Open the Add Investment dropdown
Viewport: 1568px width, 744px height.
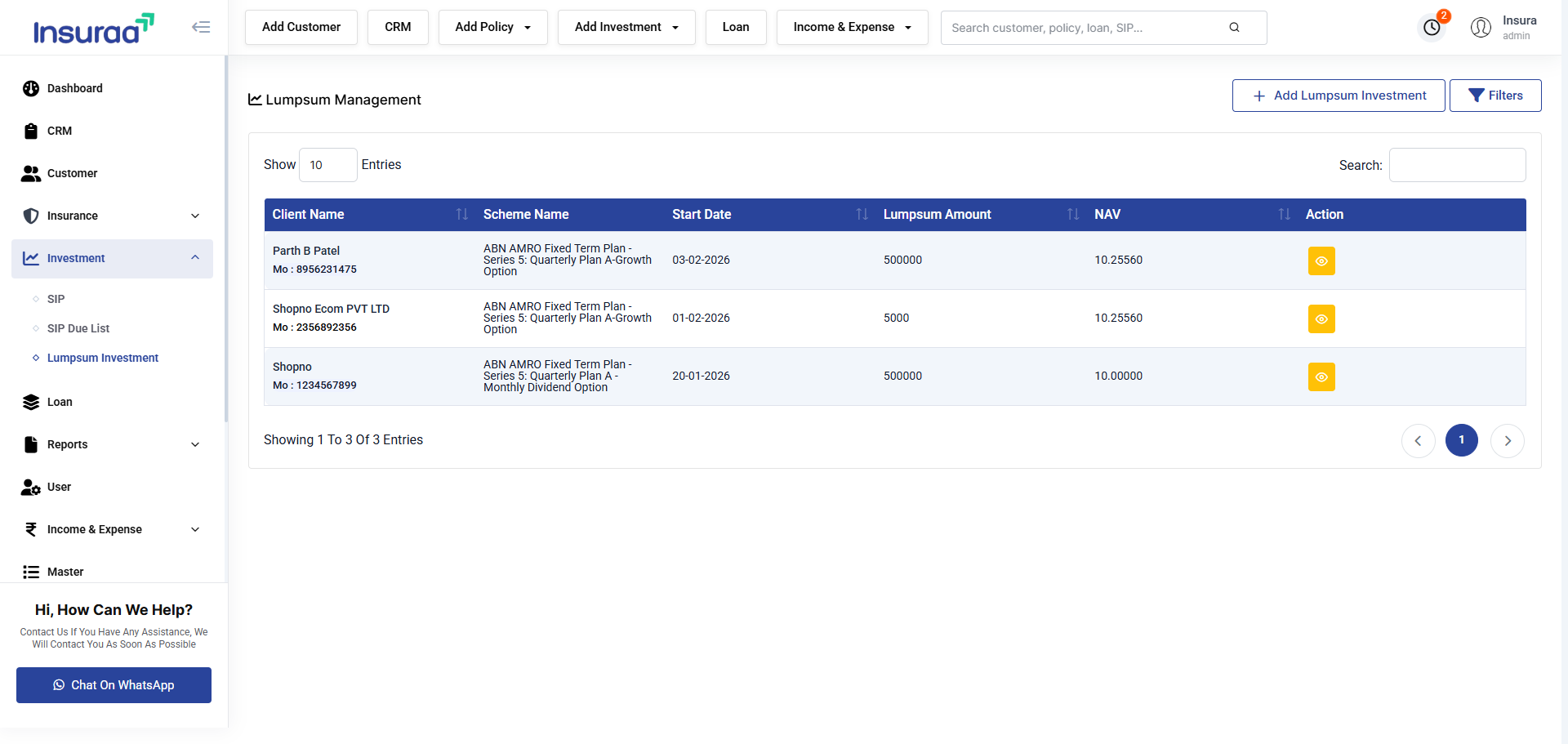tap(626, 27)
